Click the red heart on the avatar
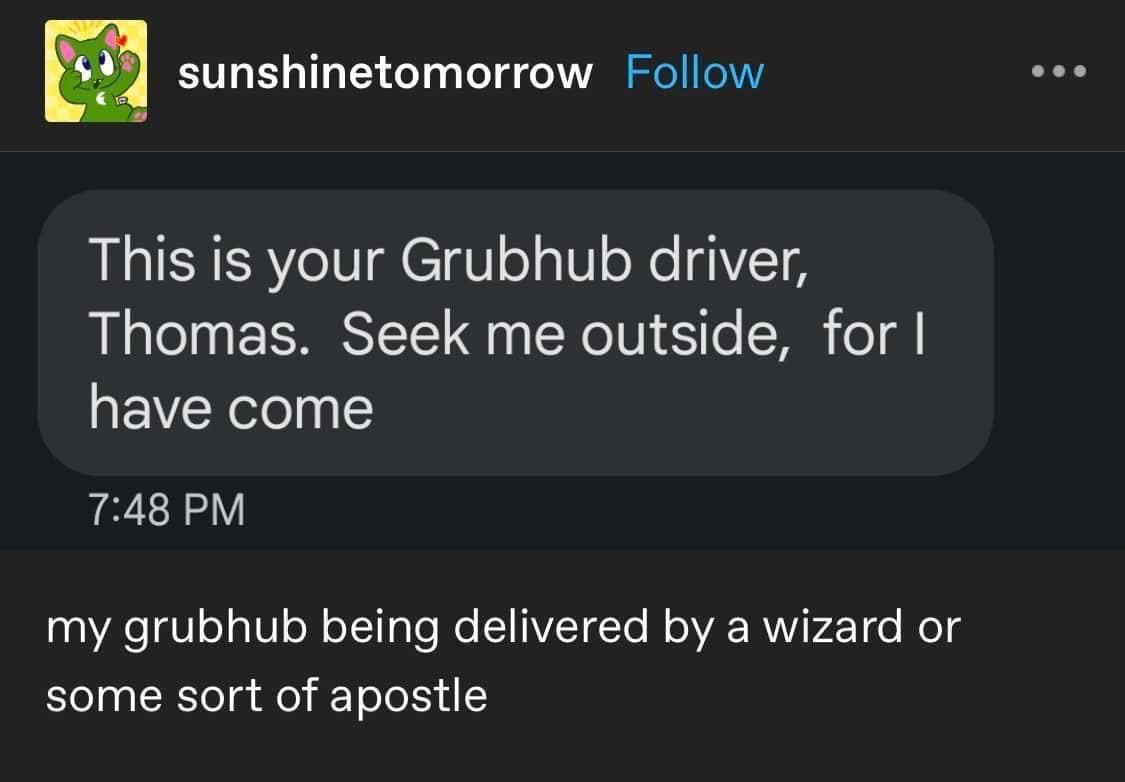Screen dimensions: 1125x782 [124, 40]
